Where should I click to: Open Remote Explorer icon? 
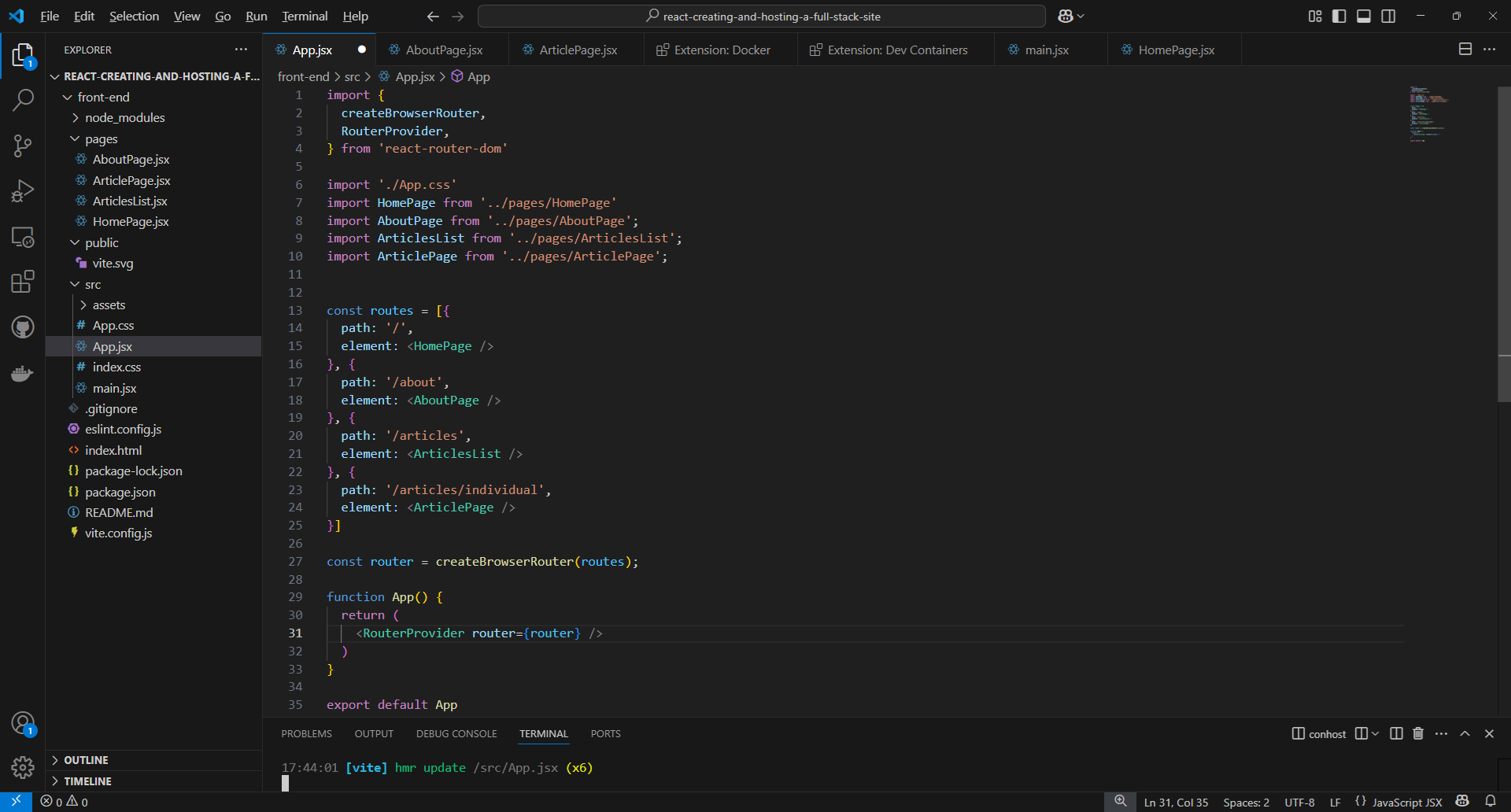point(23,237)
